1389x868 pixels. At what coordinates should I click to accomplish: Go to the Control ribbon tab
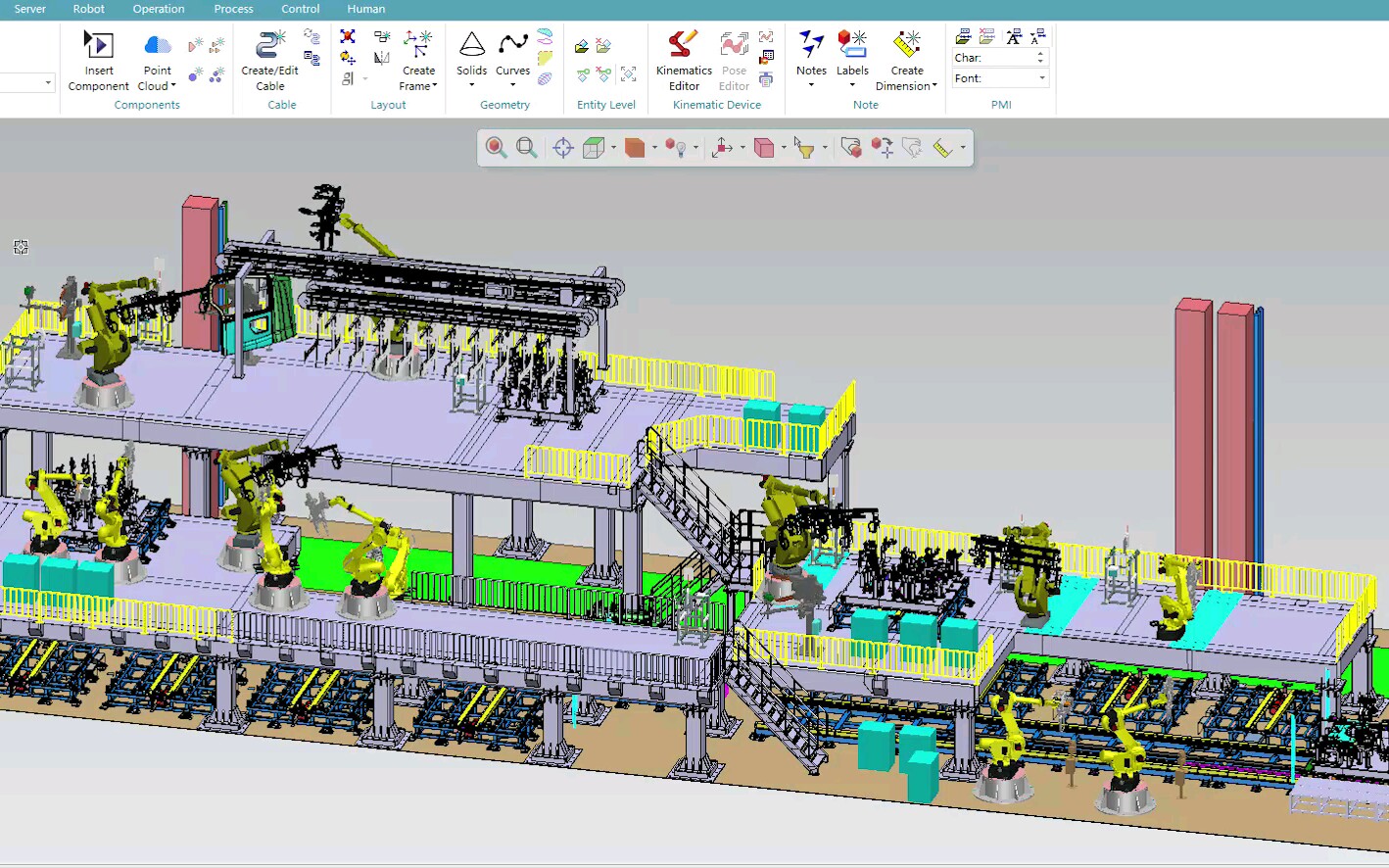(301, 9)
